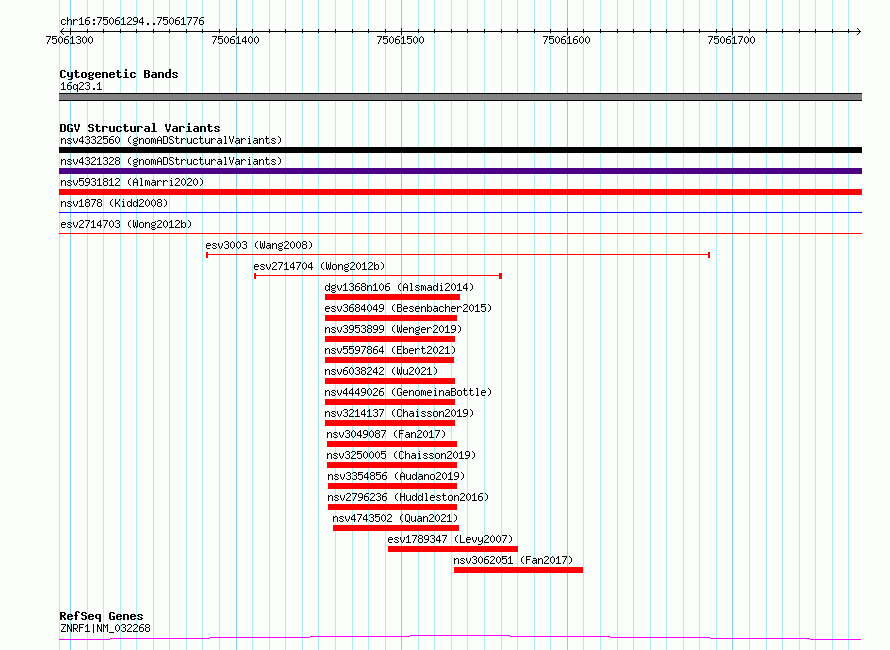Open the Cytogenetic Bands track heading
The width and height of the screenshot is (890, 650).
point(119,74)
